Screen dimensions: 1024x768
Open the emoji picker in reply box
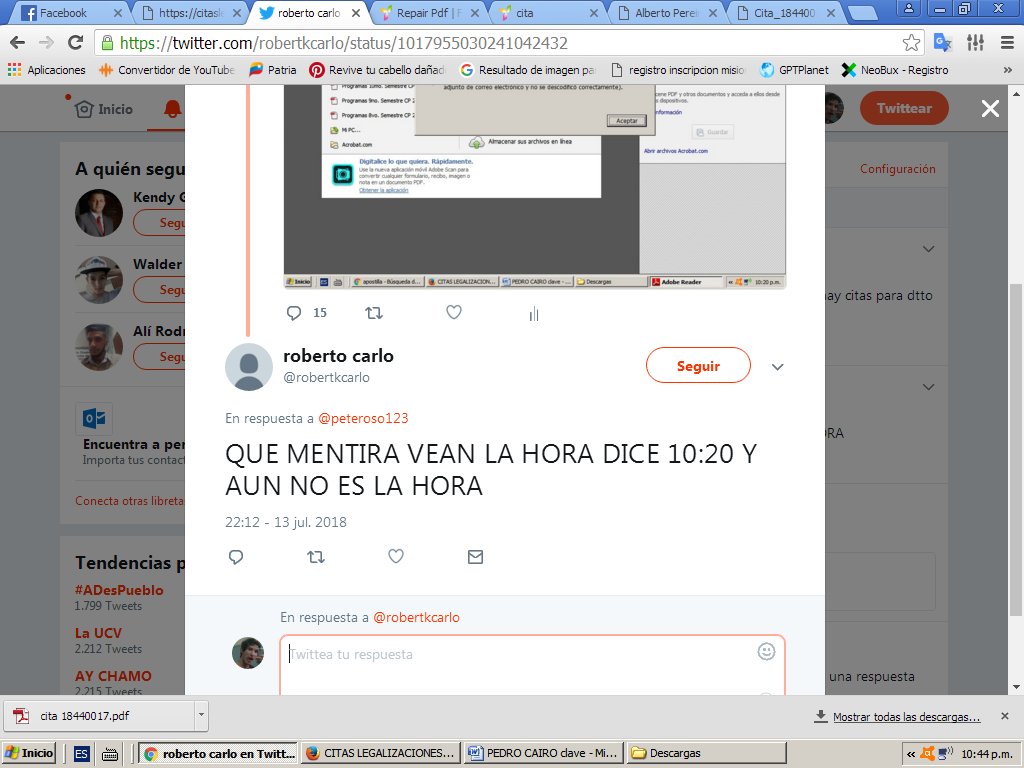[x=766, y=651]
